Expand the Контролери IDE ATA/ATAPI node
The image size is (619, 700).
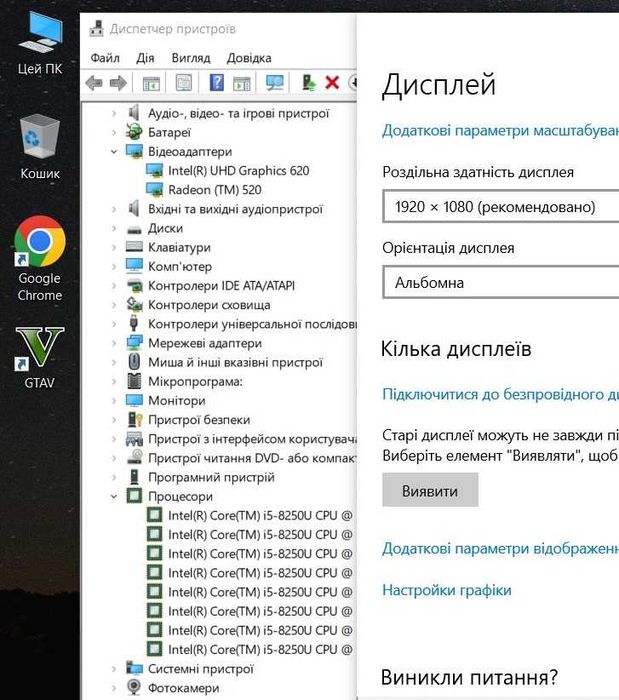pos(114,286)
